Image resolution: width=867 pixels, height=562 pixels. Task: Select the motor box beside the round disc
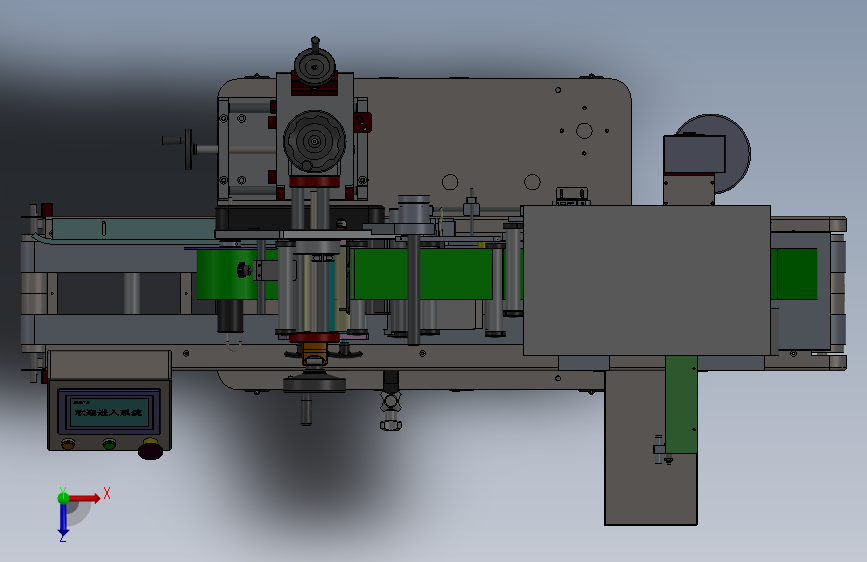click(694, 154)
